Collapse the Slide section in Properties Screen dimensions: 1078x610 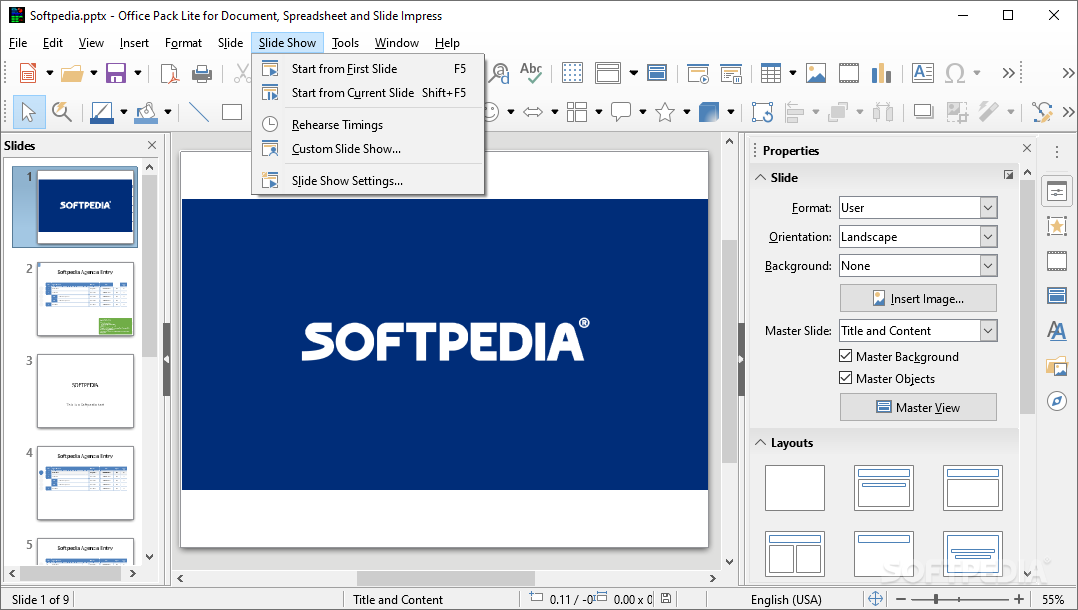pos(760,177)
